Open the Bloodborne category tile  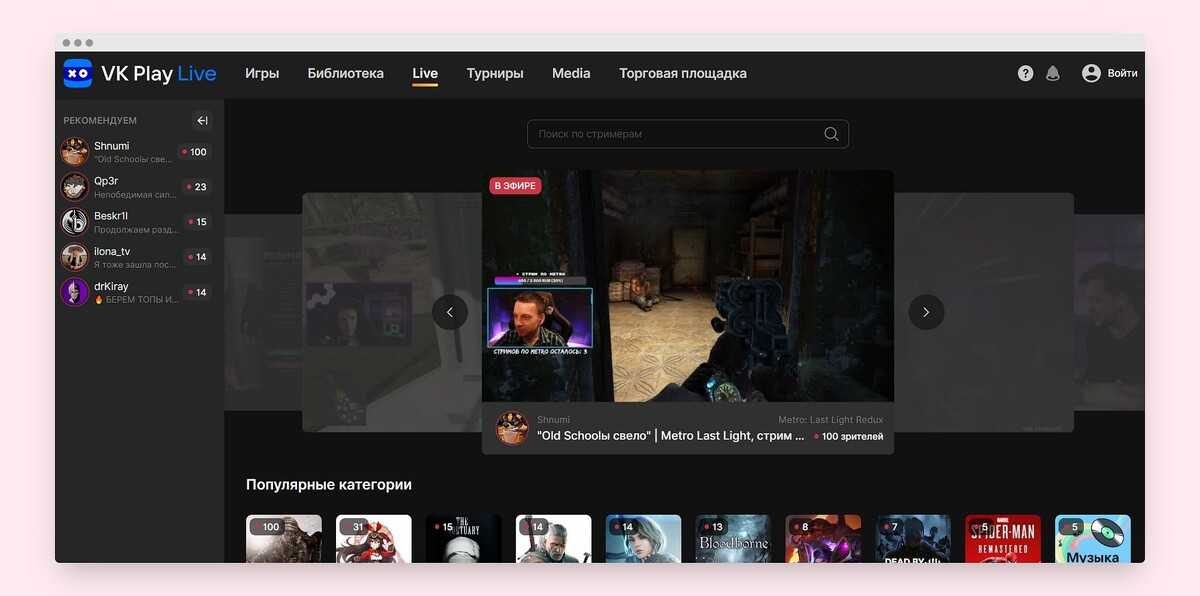click(733, 539)
